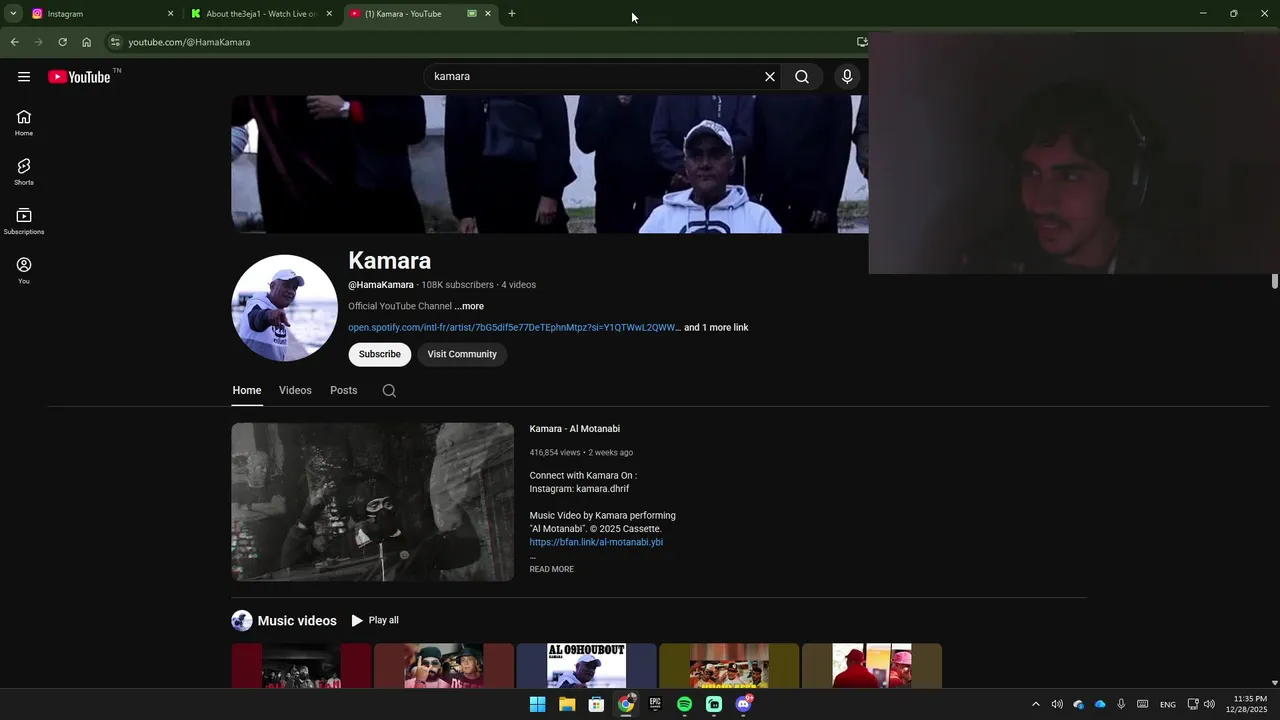The width and height of the screenshot is (1280, 720).
Task: Click the @HamaKamara channel handle
Action: pyautogui.click(x=381, y=285)
